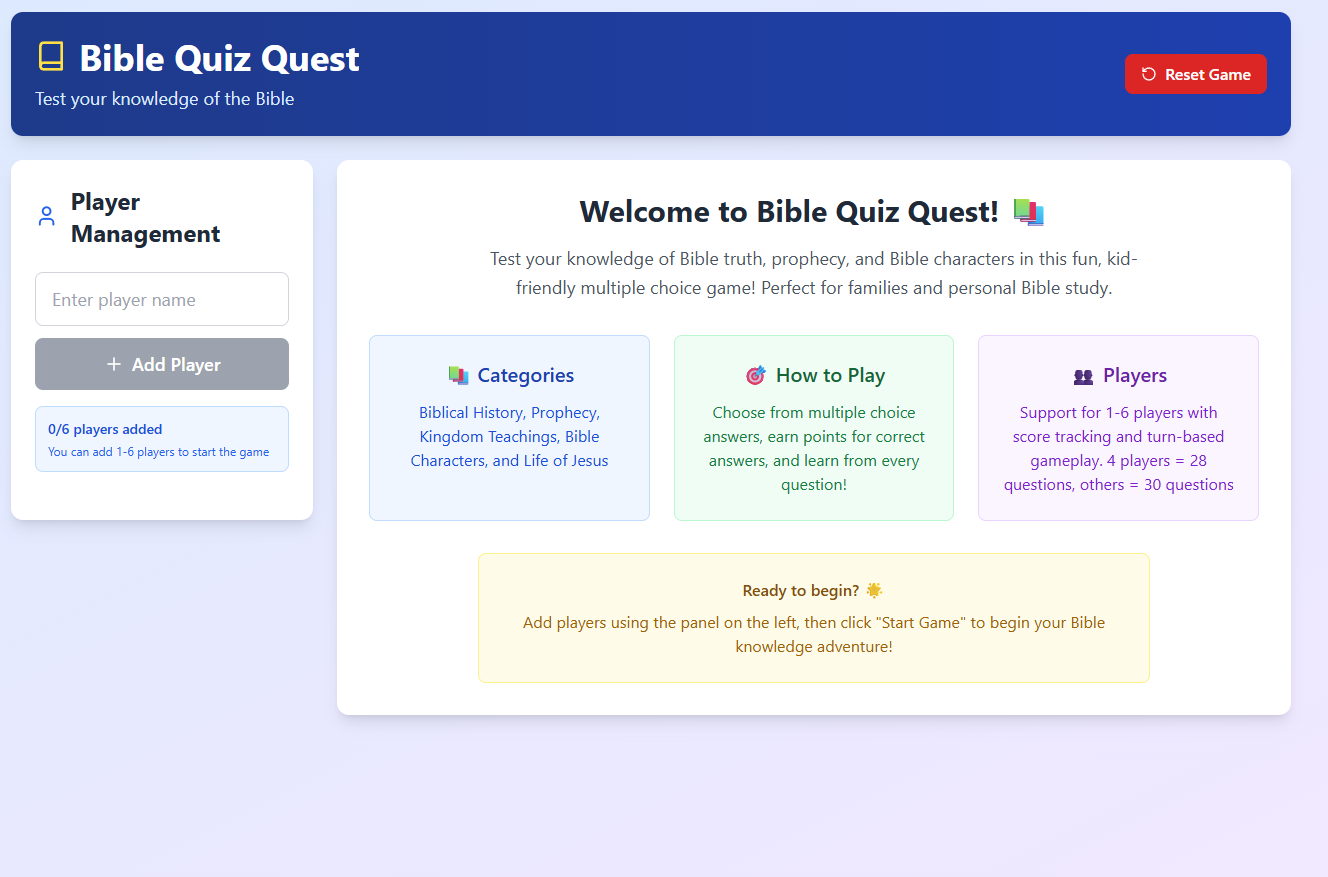Click the books emoji after Welcome to Bible Quiz Quest
Screen dimensions: 1328x877
pyautogui.click(x=1029, y=211)
